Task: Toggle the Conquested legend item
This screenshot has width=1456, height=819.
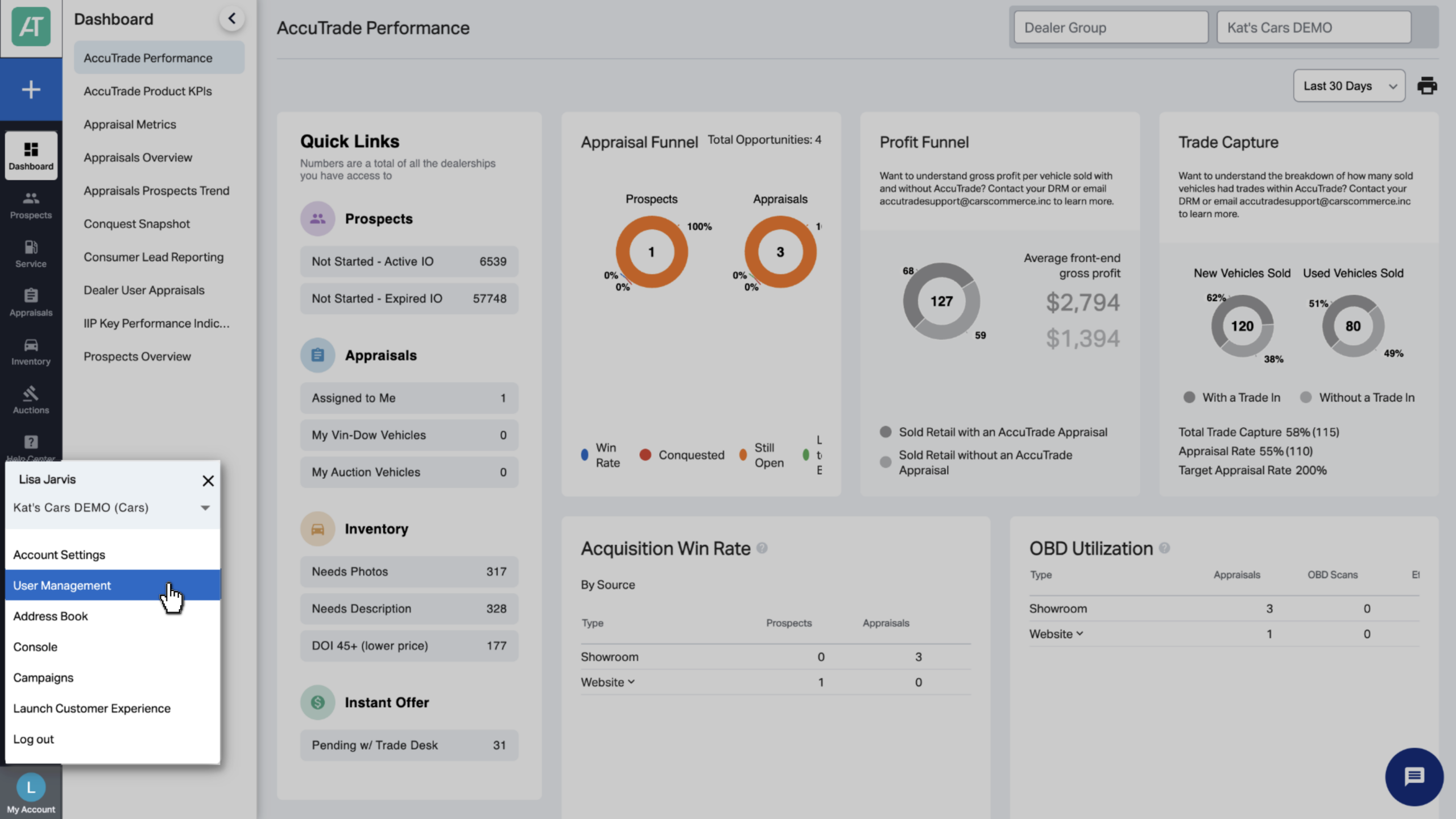Action: (x=682, y=455)
